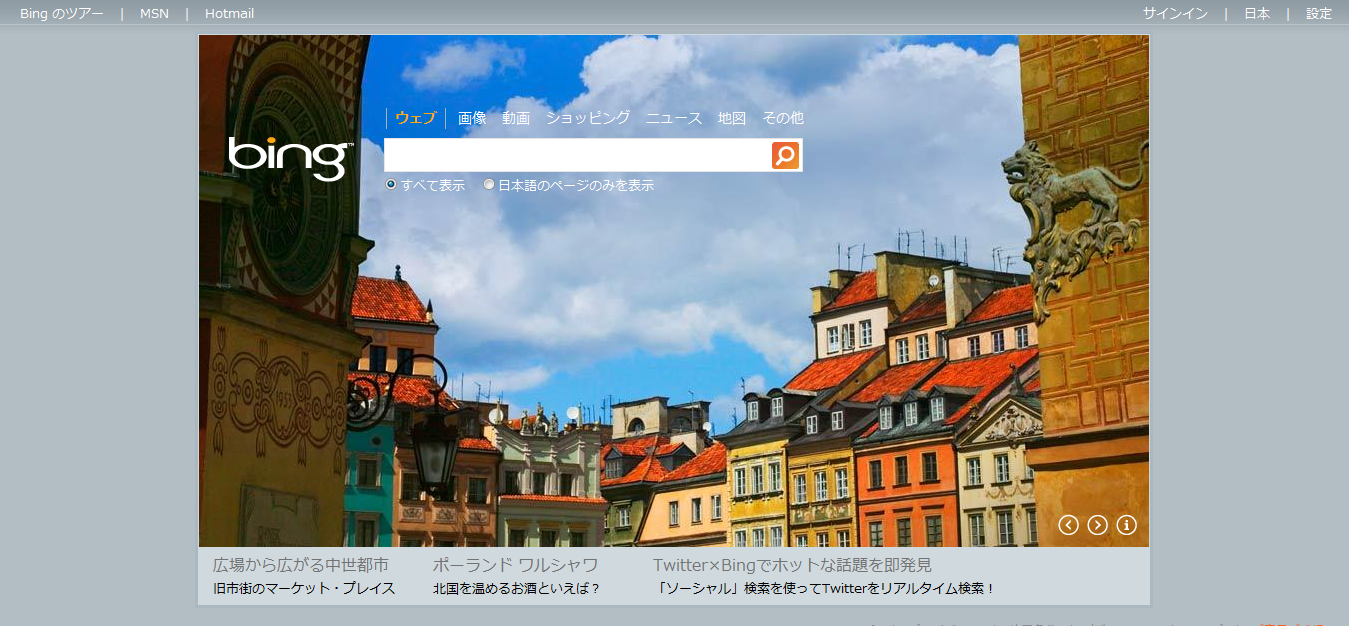
Task: Switch to the 動画 search tab
Action: point(516,118)
